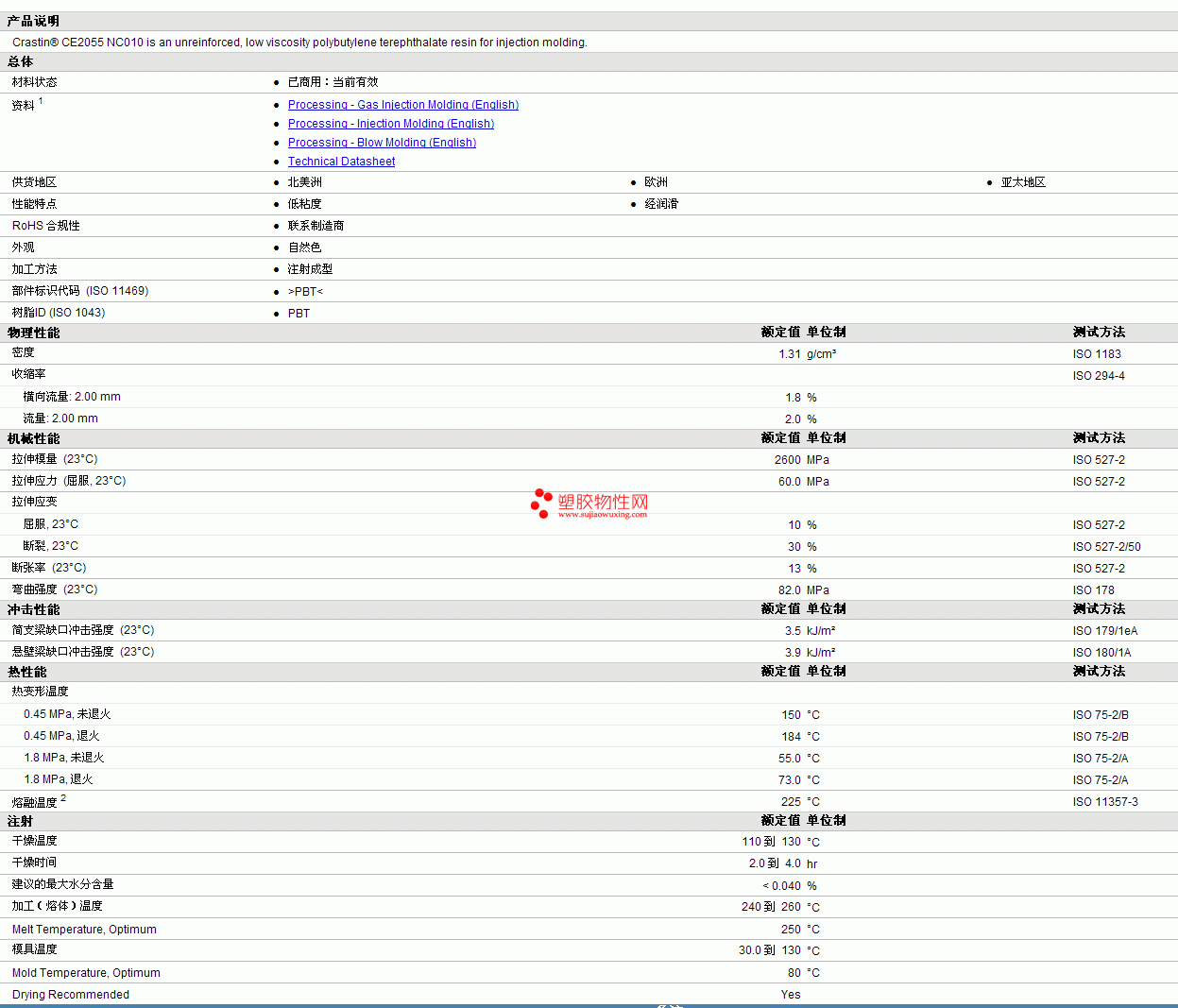This screenshot has width=1178, height=1008.
Task: Click the 0.45 MPa, 未退火 label
Action: click(x=67, y=714)
